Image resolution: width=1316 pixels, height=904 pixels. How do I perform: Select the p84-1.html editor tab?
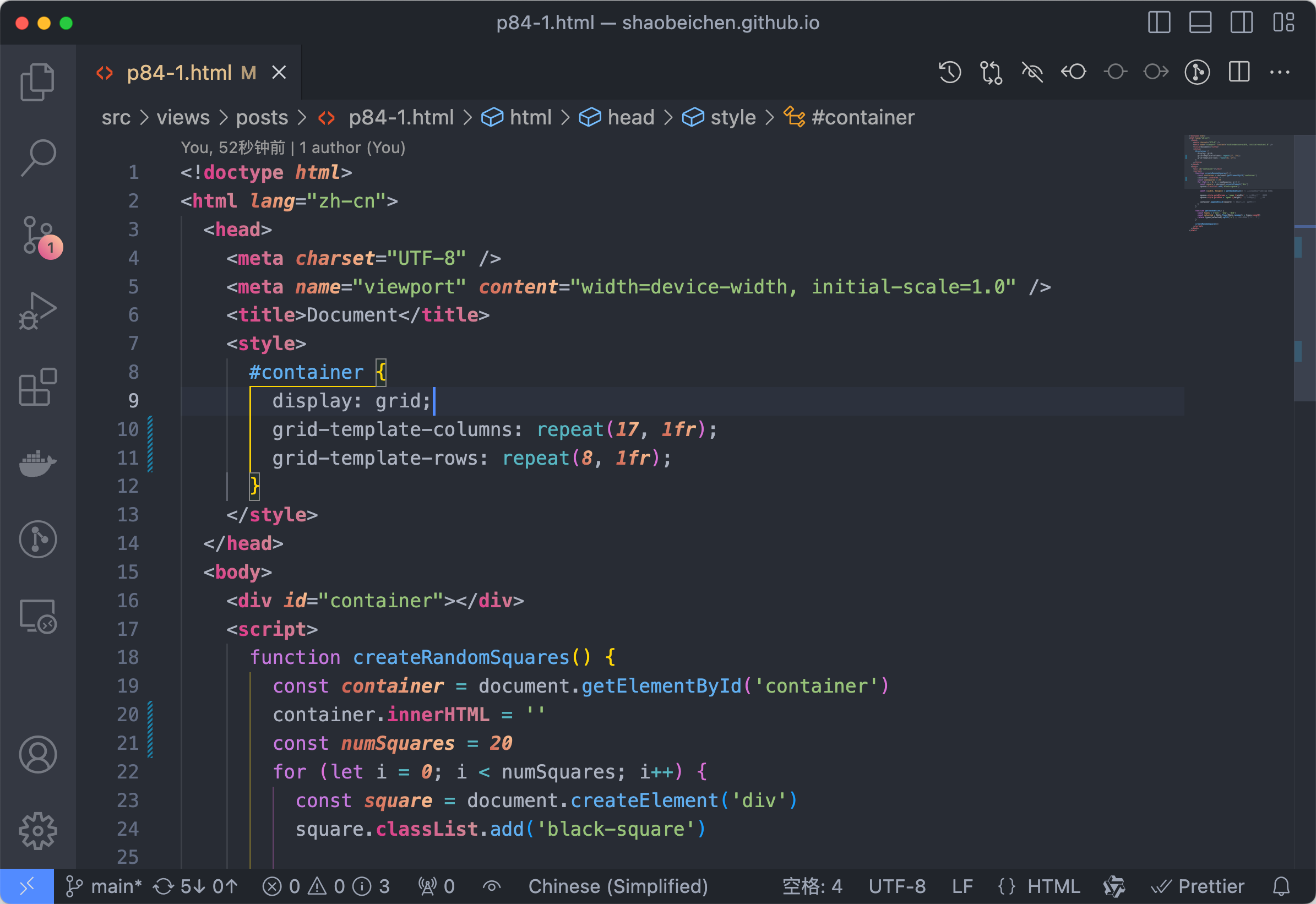(x=179, y=73)
